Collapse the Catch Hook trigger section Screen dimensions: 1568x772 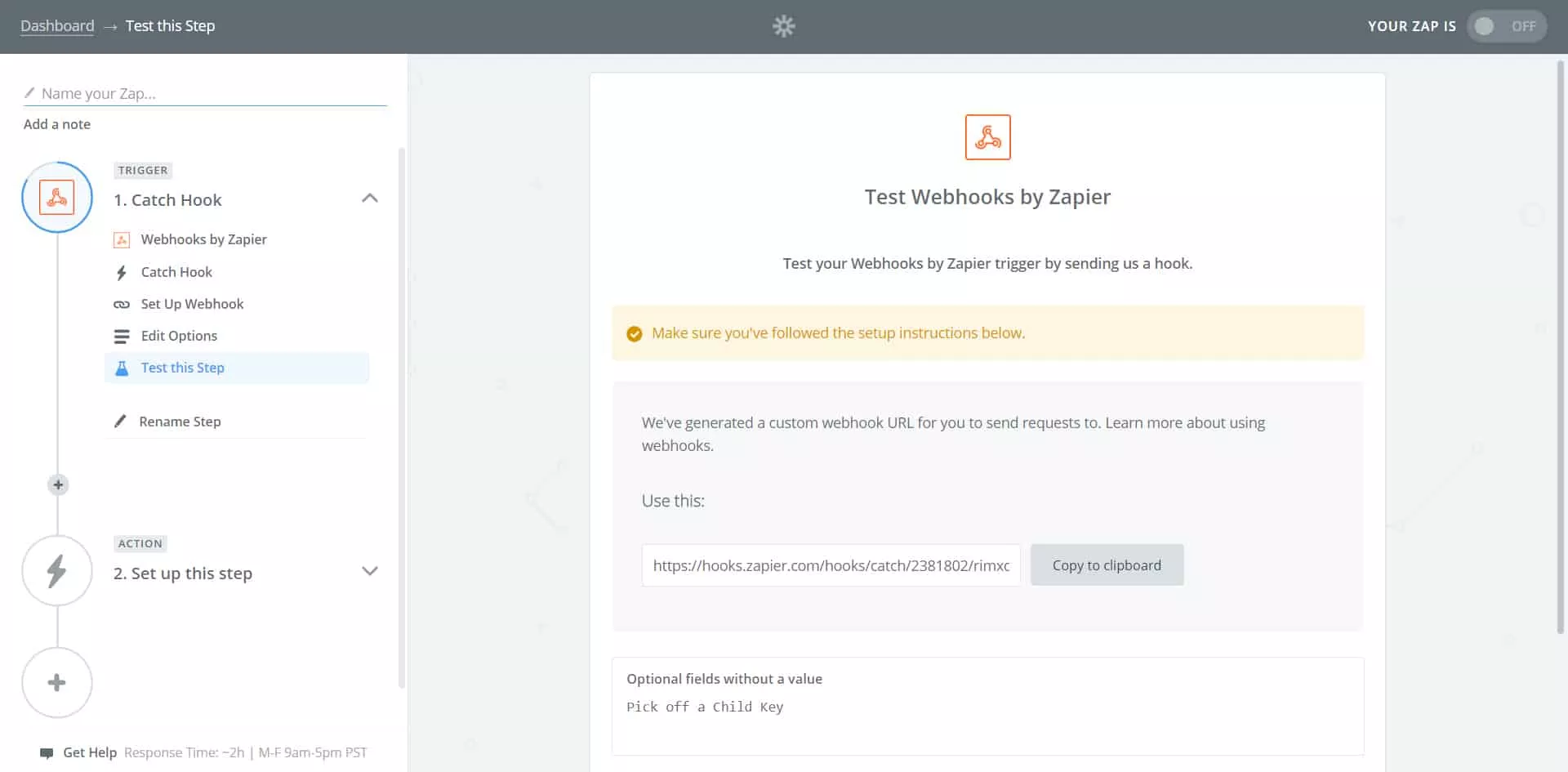pyautogui.click(x=370, y=199)
